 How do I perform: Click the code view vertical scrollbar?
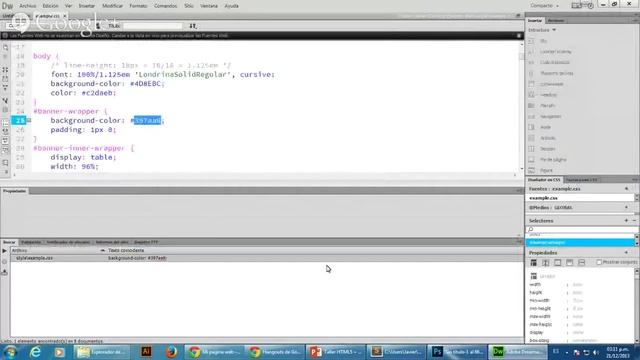521,106
